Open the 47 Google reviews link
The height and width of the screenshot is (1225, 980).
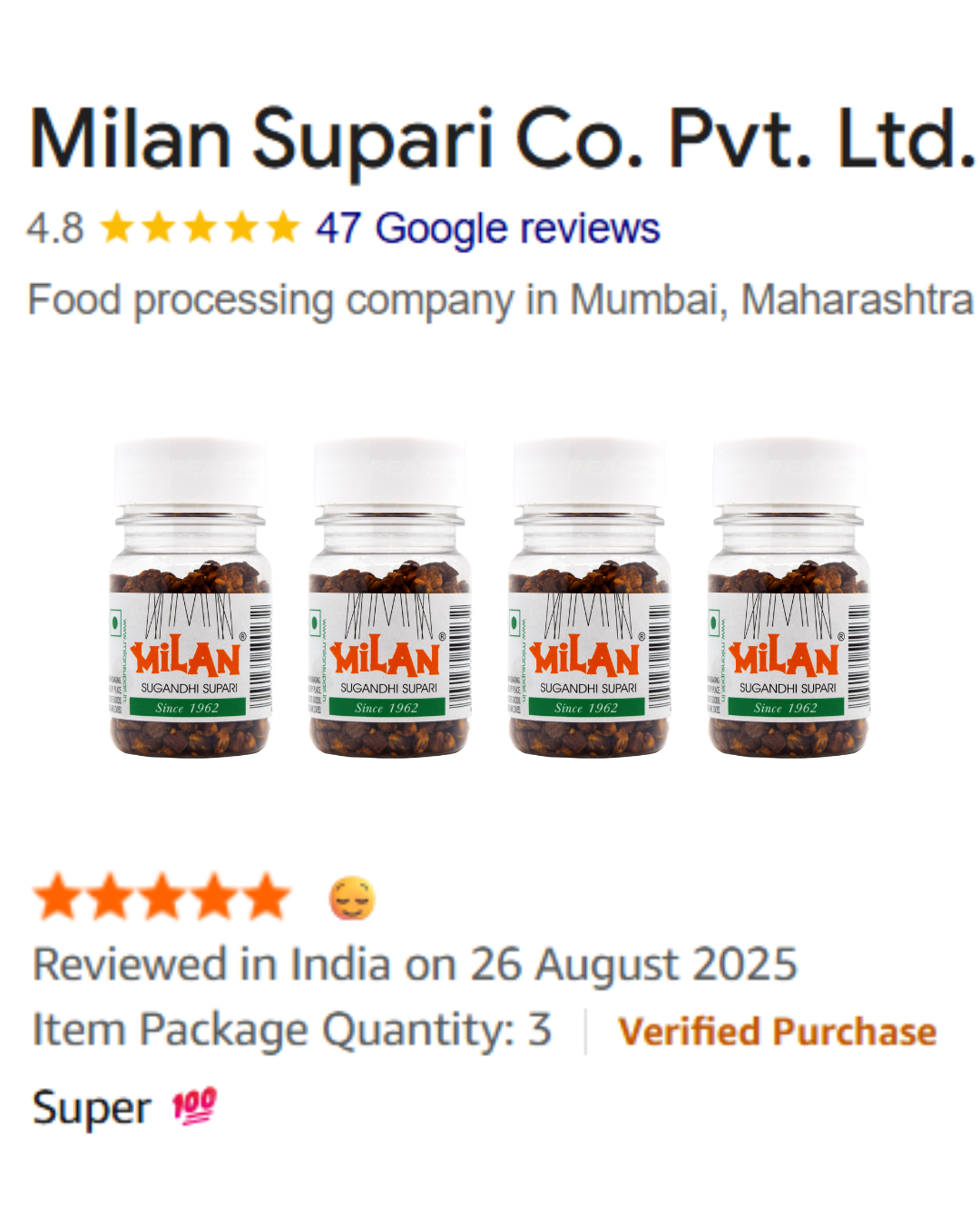[x=487, y=229]
